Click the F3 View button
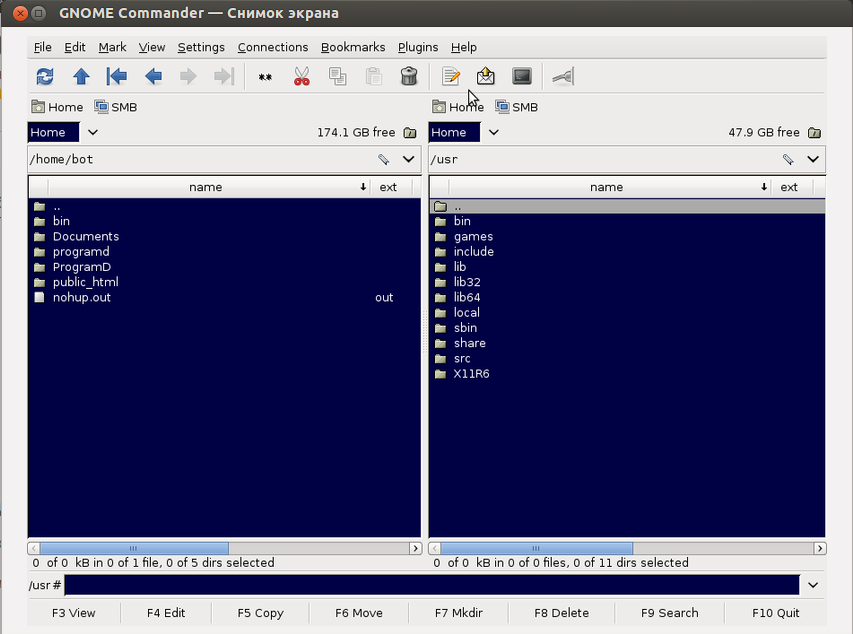The image size is (853, 634). point(73,613)
